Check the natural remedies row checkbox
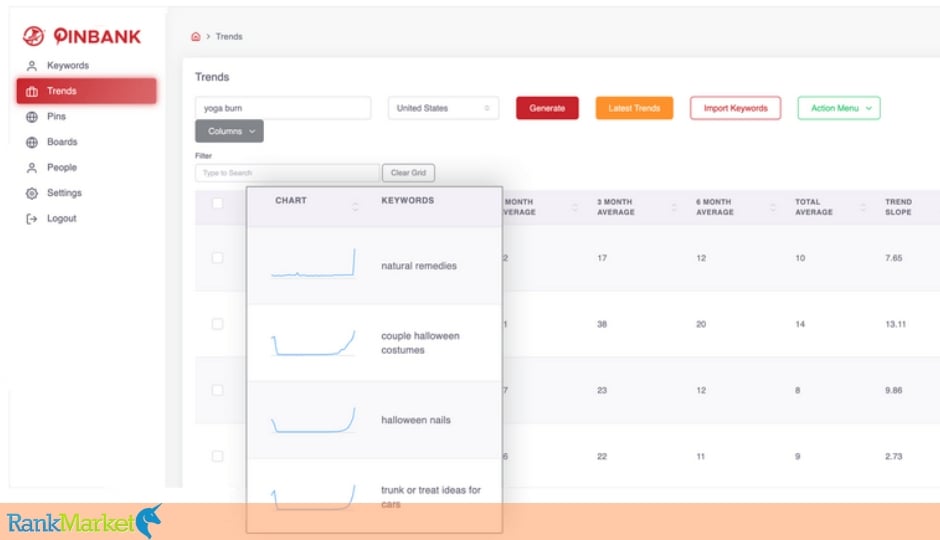940x540 pixels. (218, 258)
